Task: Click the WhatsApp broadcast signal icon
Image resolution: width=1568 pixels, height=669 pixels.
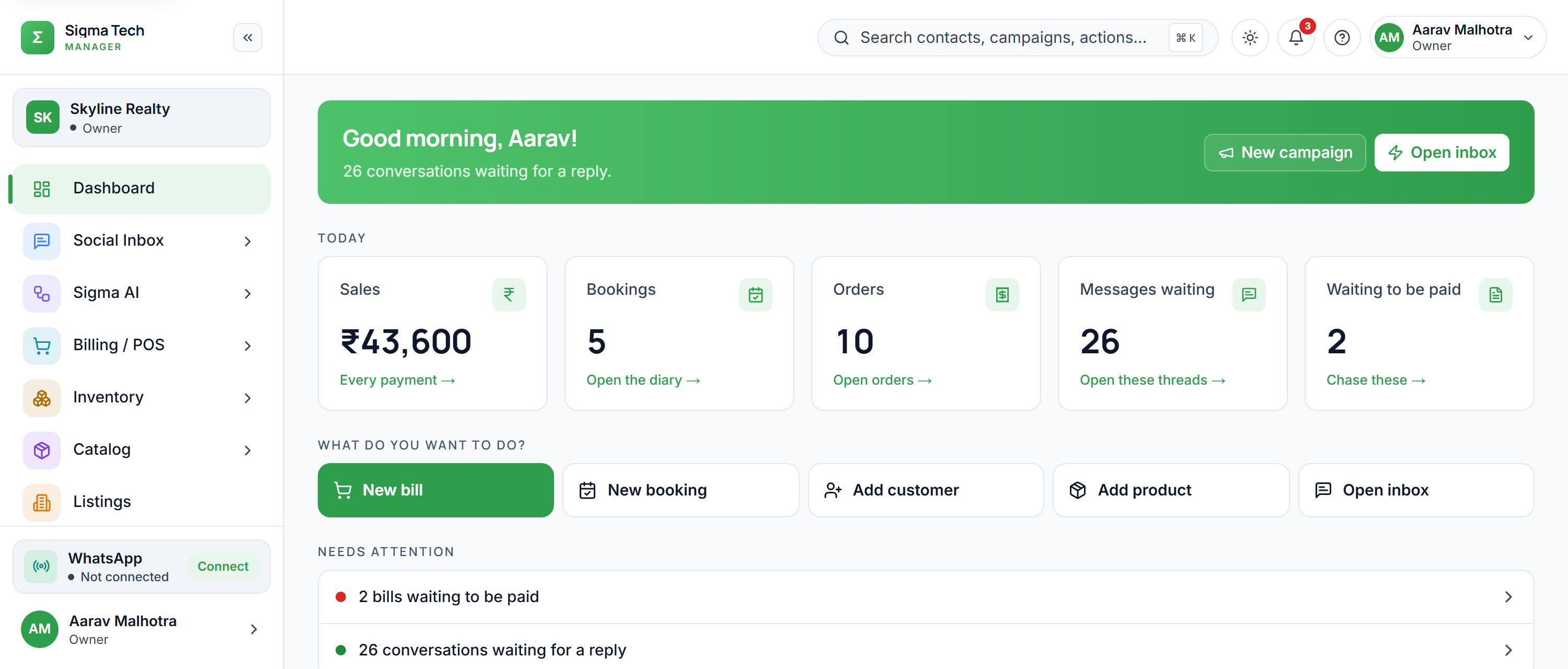Action: click(x=41, y=566)
